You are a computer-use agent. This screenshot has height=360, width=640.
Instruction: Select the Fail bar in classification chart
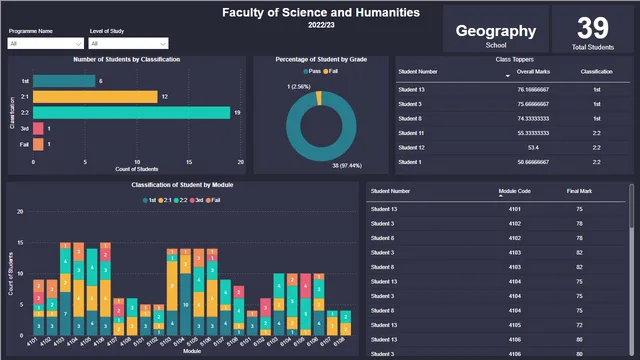coord(38,144)
